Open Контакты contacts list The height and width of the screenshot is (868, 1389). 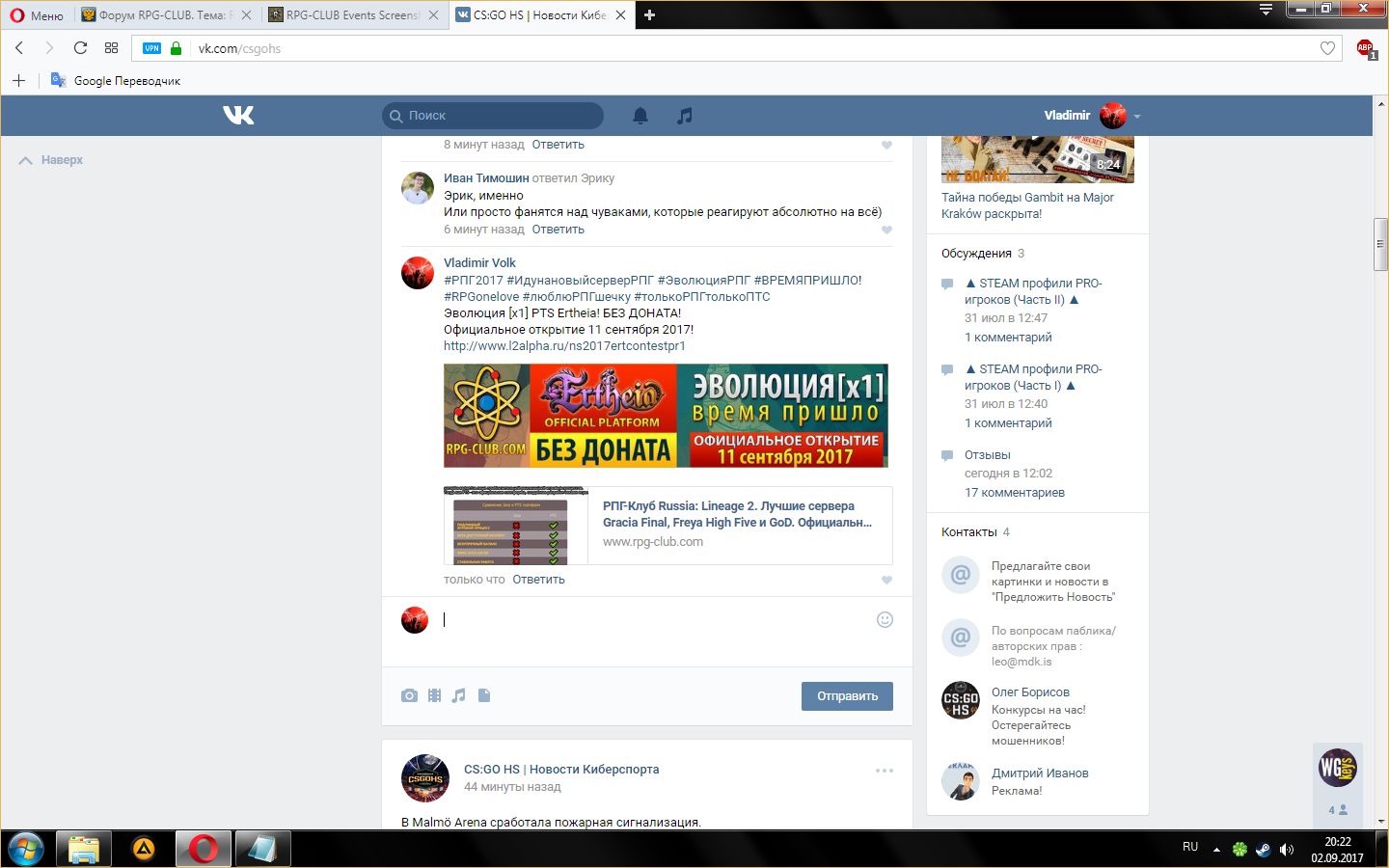point(969,532)
